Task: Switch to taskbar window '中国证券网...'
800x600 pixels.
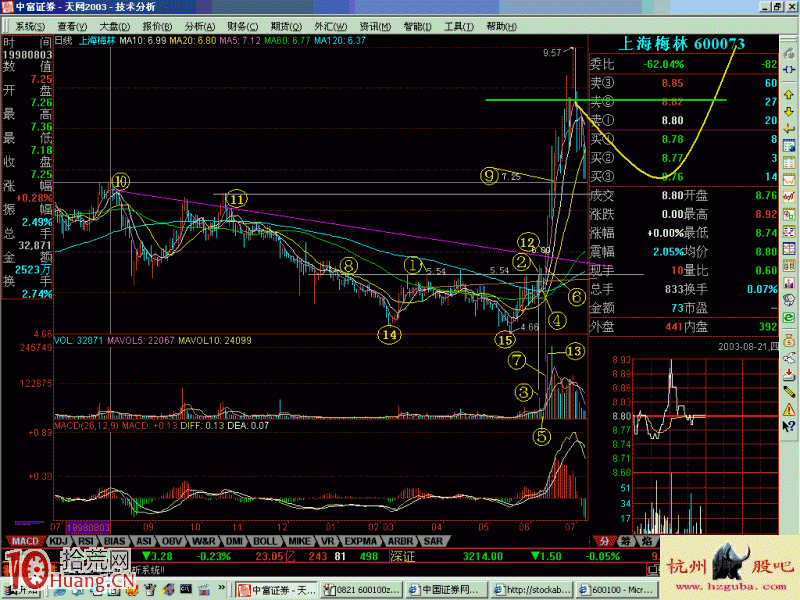Action: 446,590
